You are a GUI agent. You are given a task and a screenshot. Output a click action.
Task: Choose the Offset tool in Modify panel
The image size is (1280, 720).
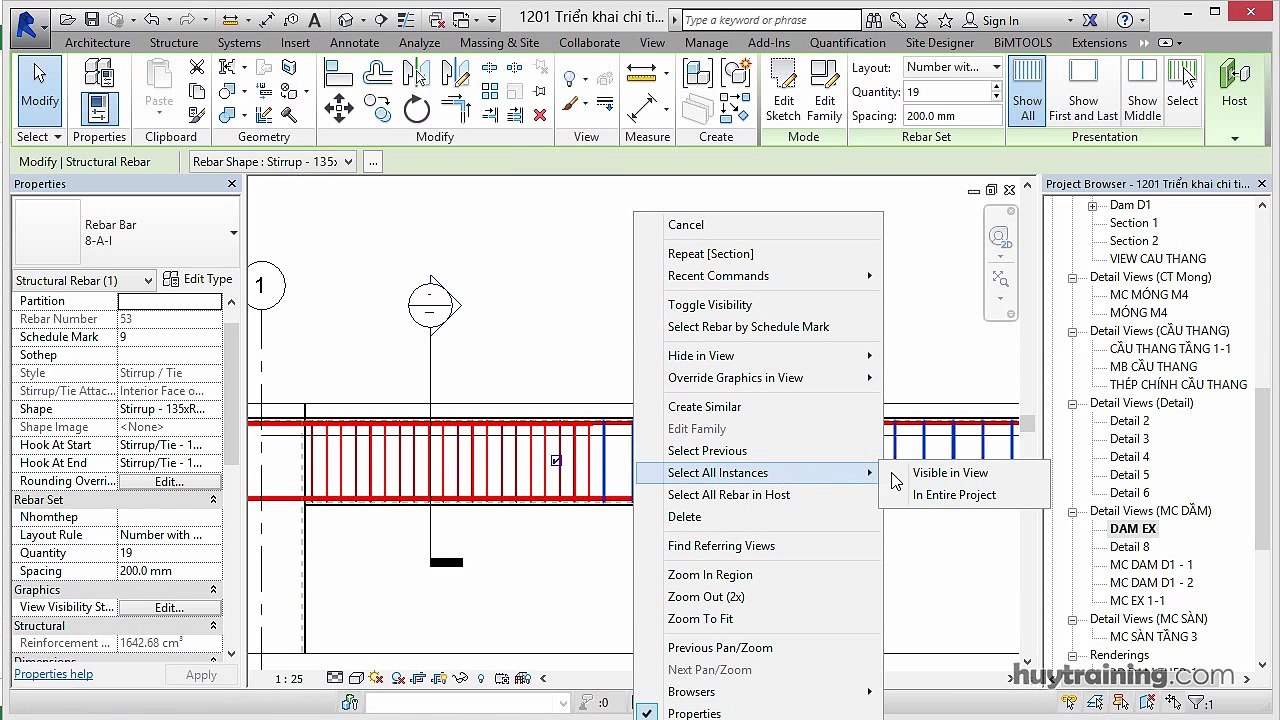pyautogui.click(x=378, y=73)
